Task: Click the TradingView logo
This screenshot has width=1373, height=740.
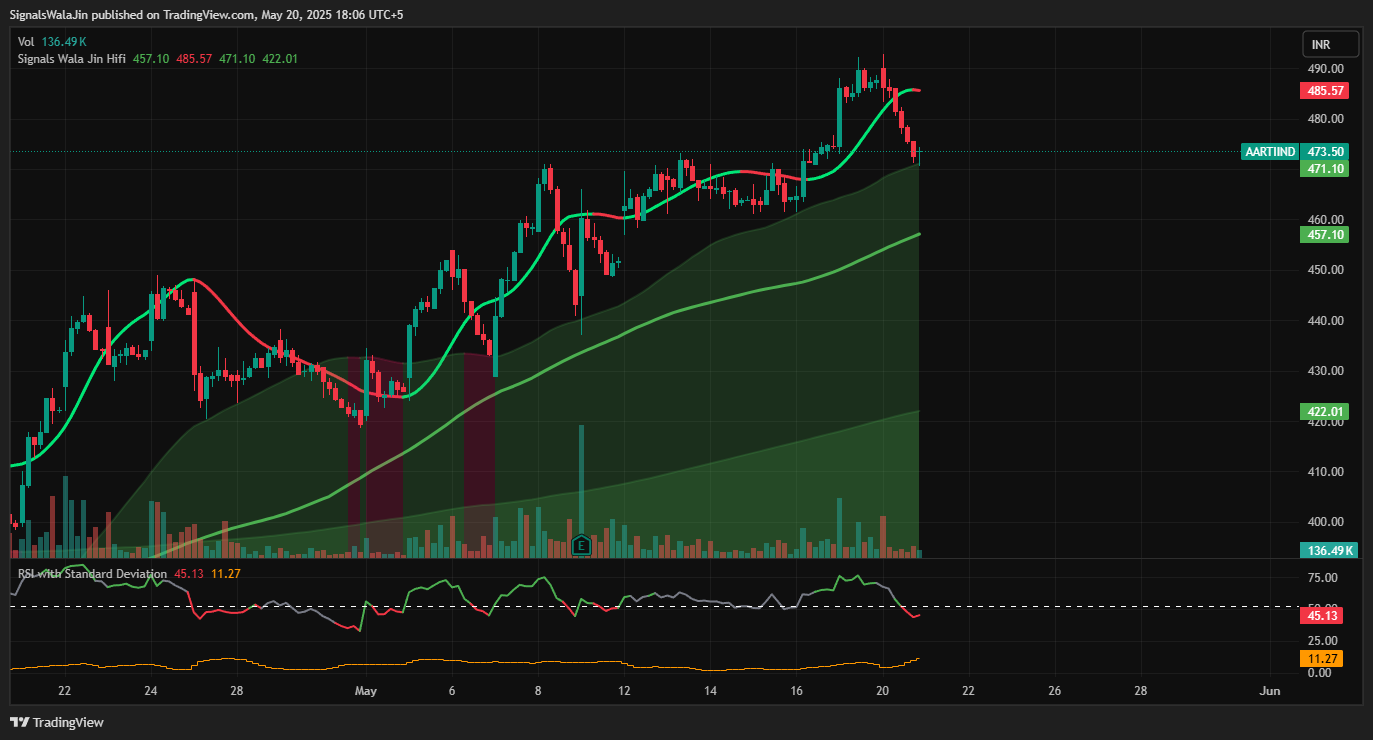Action: pos(57,722)
